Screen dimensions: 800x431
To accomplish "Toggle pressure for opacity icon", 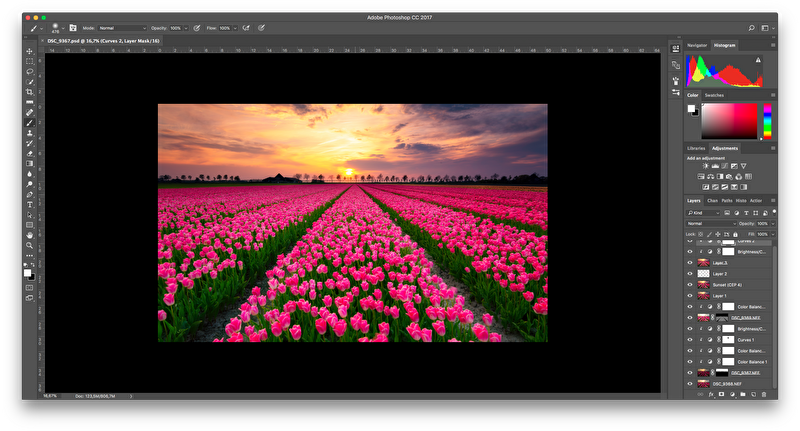I will coord(196,28).
